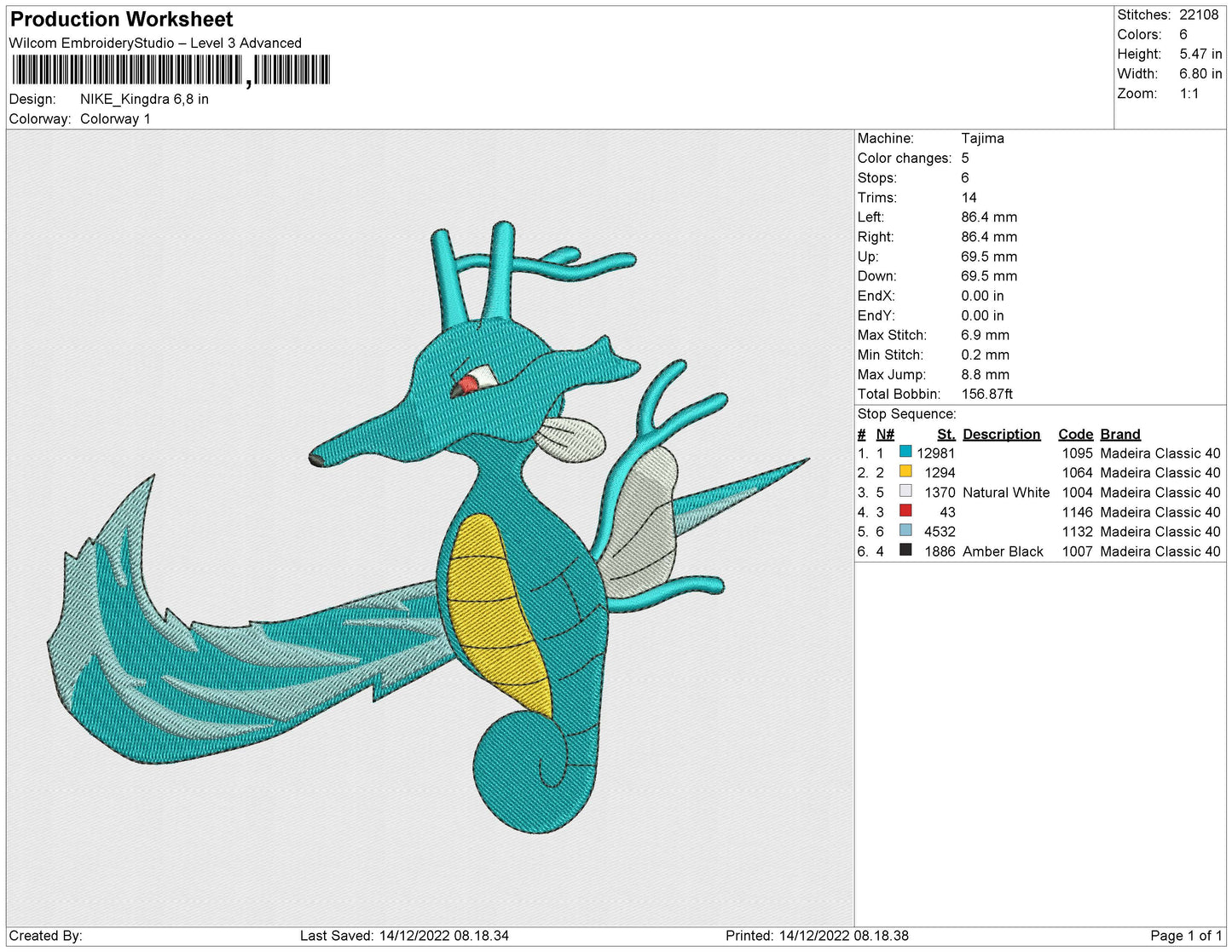
Task: Click the 'Page 1 of 1' footer
Action: (1186, 936)
